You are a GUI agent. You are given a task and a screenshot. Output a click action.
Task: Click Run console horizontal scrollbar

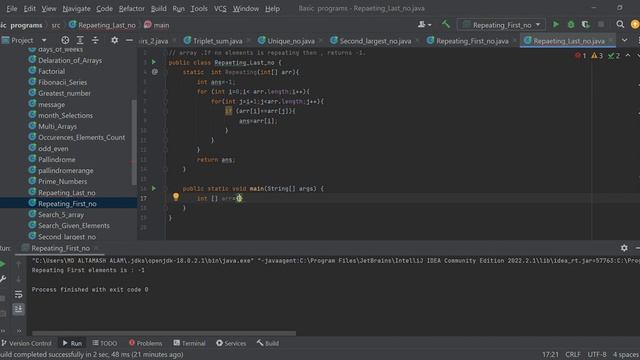(x=164, y=333)
